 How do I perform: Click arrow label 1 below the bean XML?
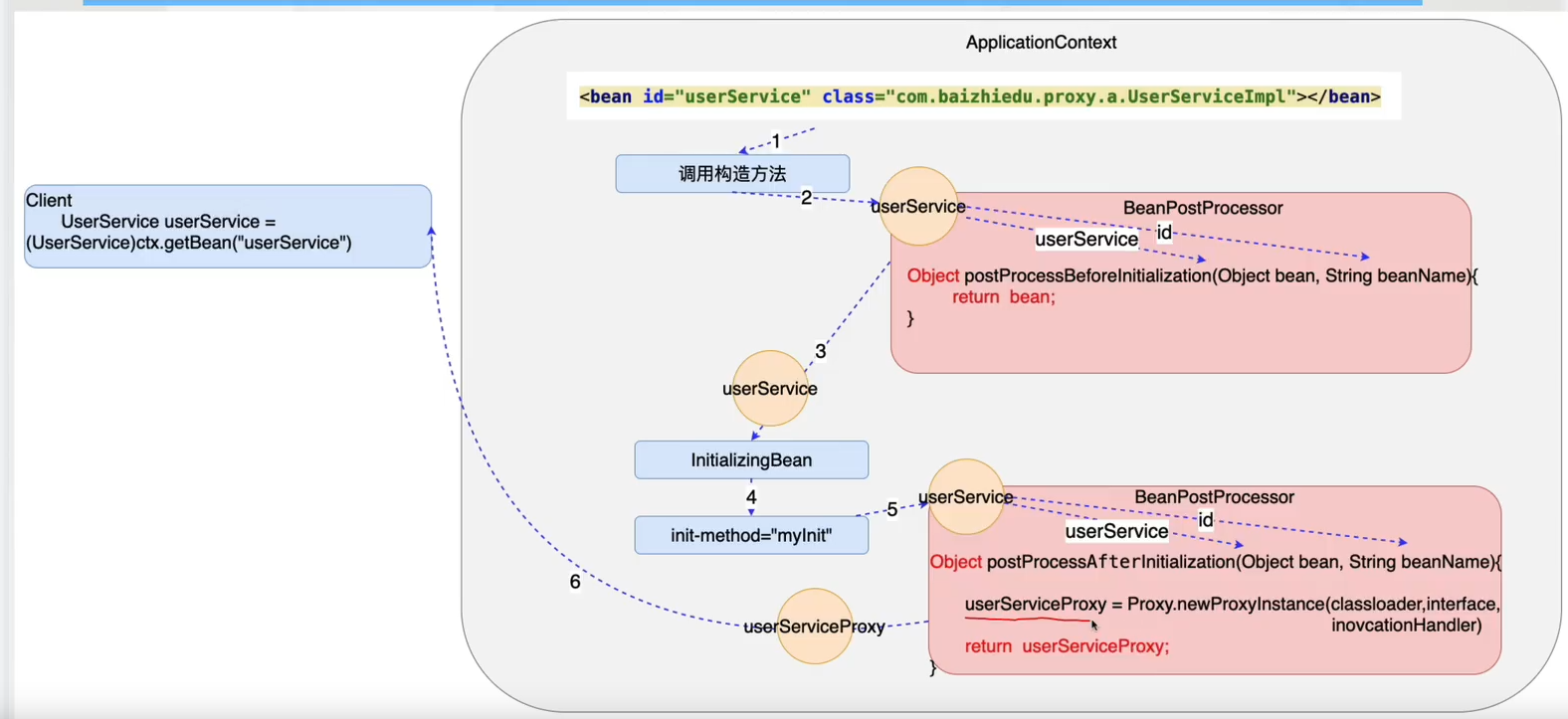pyautogui.click(x=776, y=141)
